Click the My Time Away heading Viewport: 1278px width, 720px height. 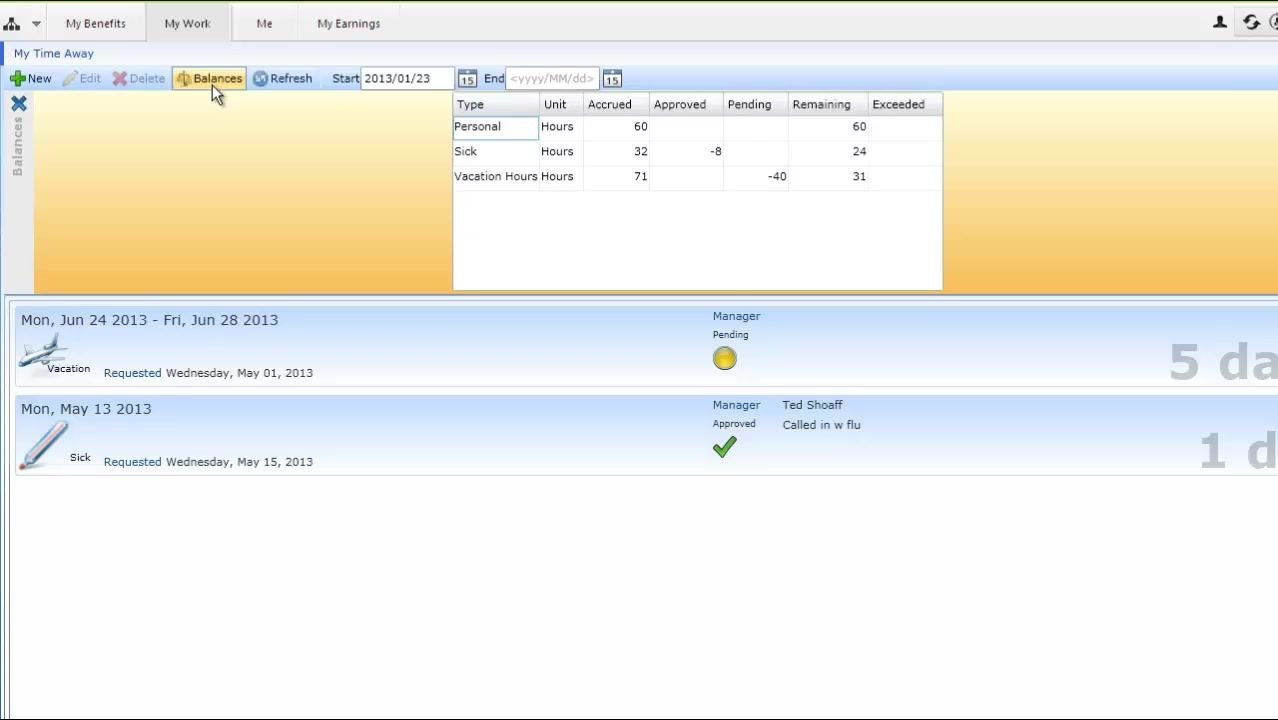(54, 54)
